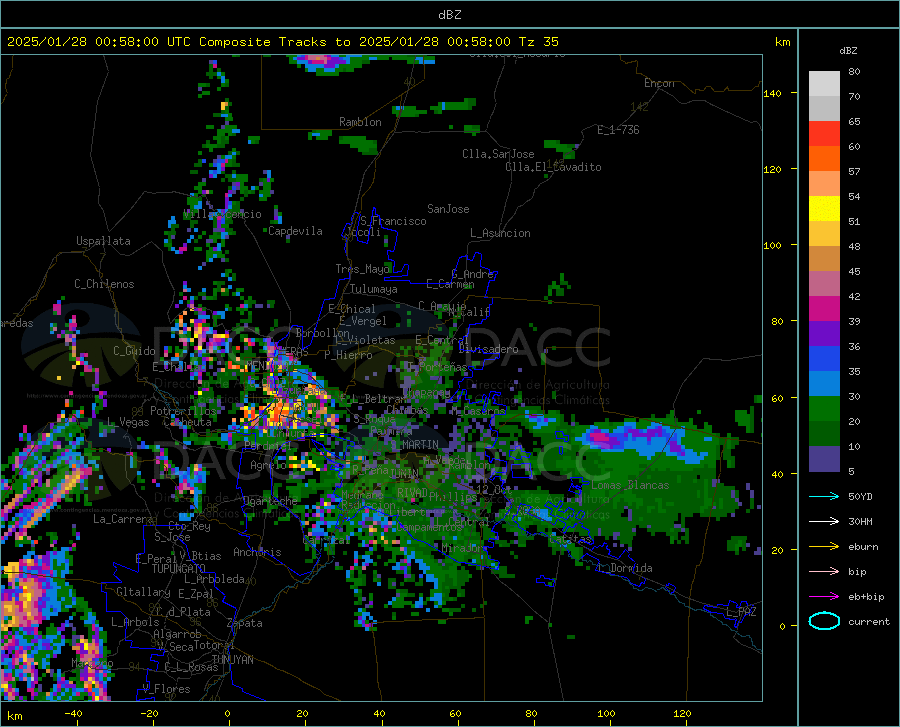900x727 pixels.
Task: Click the S_Francisco map label
Action: pyautogui.click(x=393, y=221)
